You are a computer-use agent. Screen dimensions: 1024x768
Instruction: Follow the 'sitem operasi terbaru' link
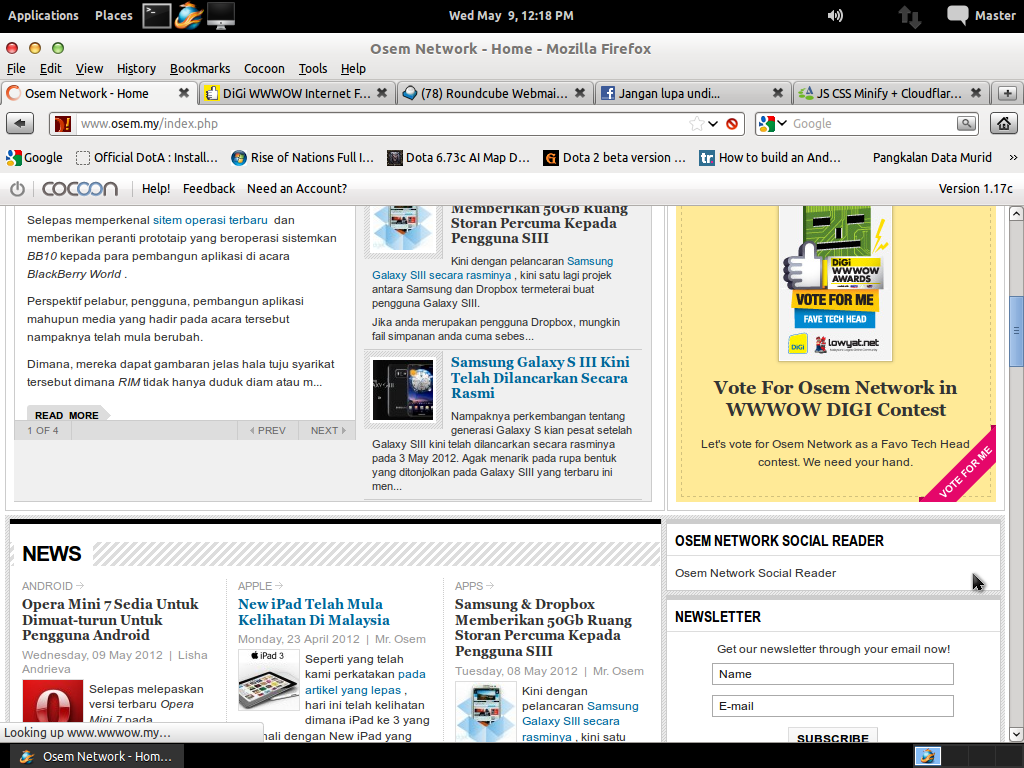[x=210, y=220]
